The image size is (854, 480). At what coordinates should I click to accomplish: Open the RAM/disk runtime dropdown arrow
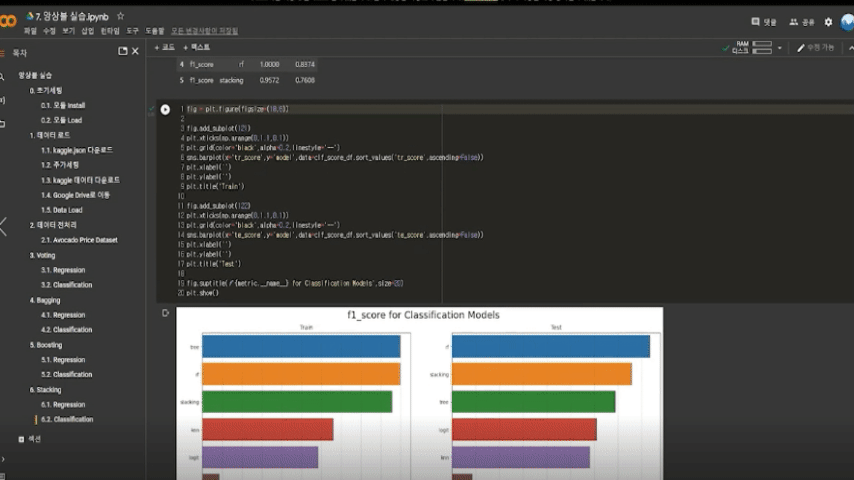[779, 47]
